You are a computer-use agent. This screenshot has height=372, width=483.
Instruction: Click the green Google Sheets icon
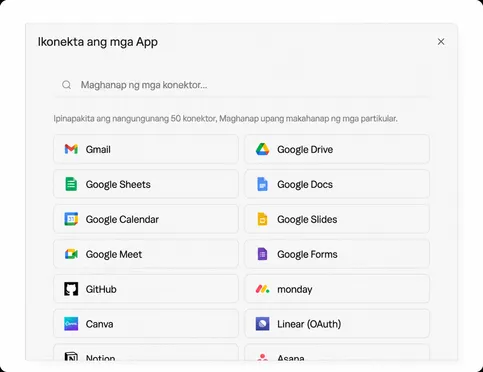(71, 184)
